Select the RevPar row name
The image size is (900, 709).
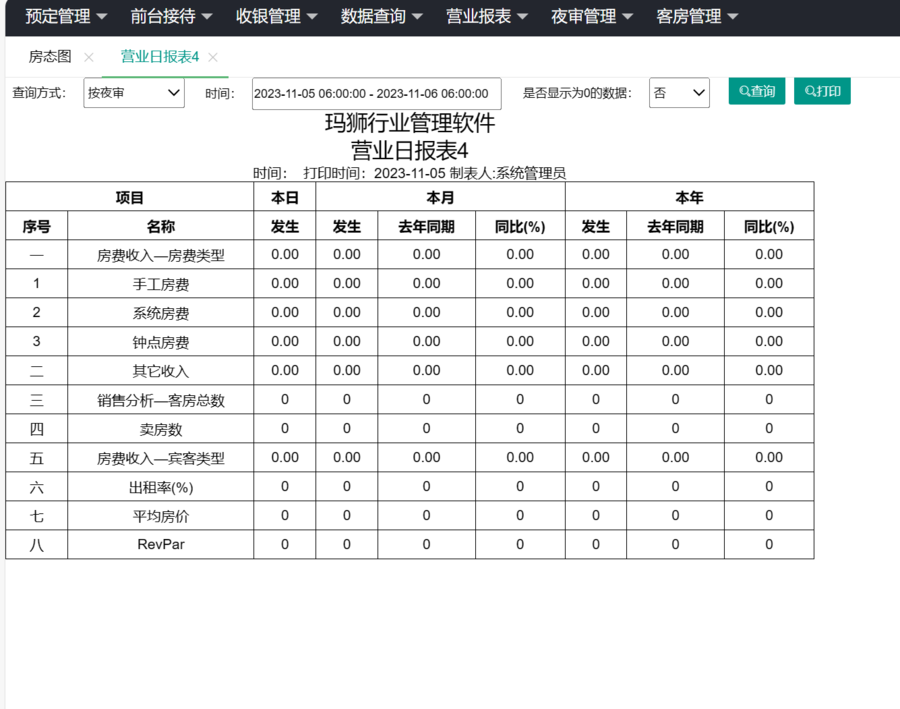tap(161, 544)
